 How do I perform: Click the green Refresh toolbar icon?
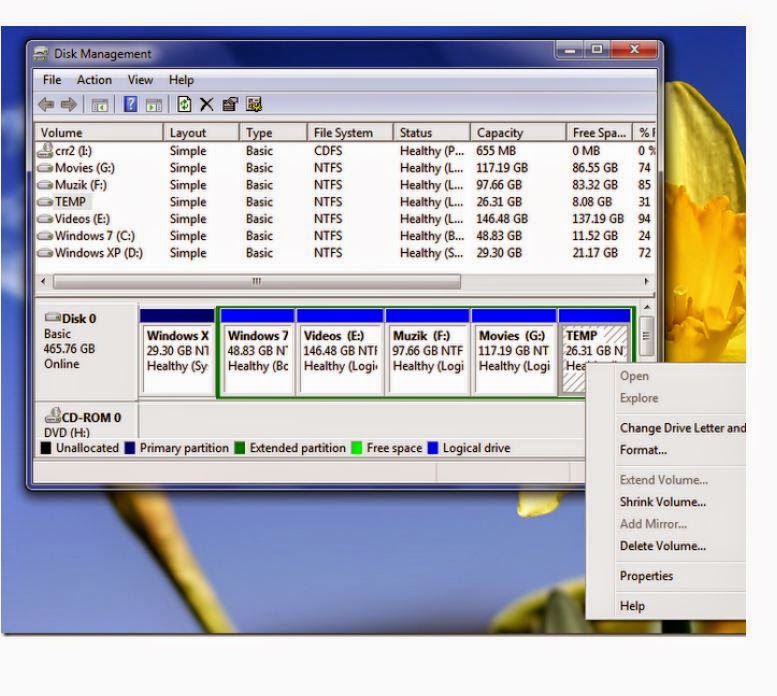point(184,105)
